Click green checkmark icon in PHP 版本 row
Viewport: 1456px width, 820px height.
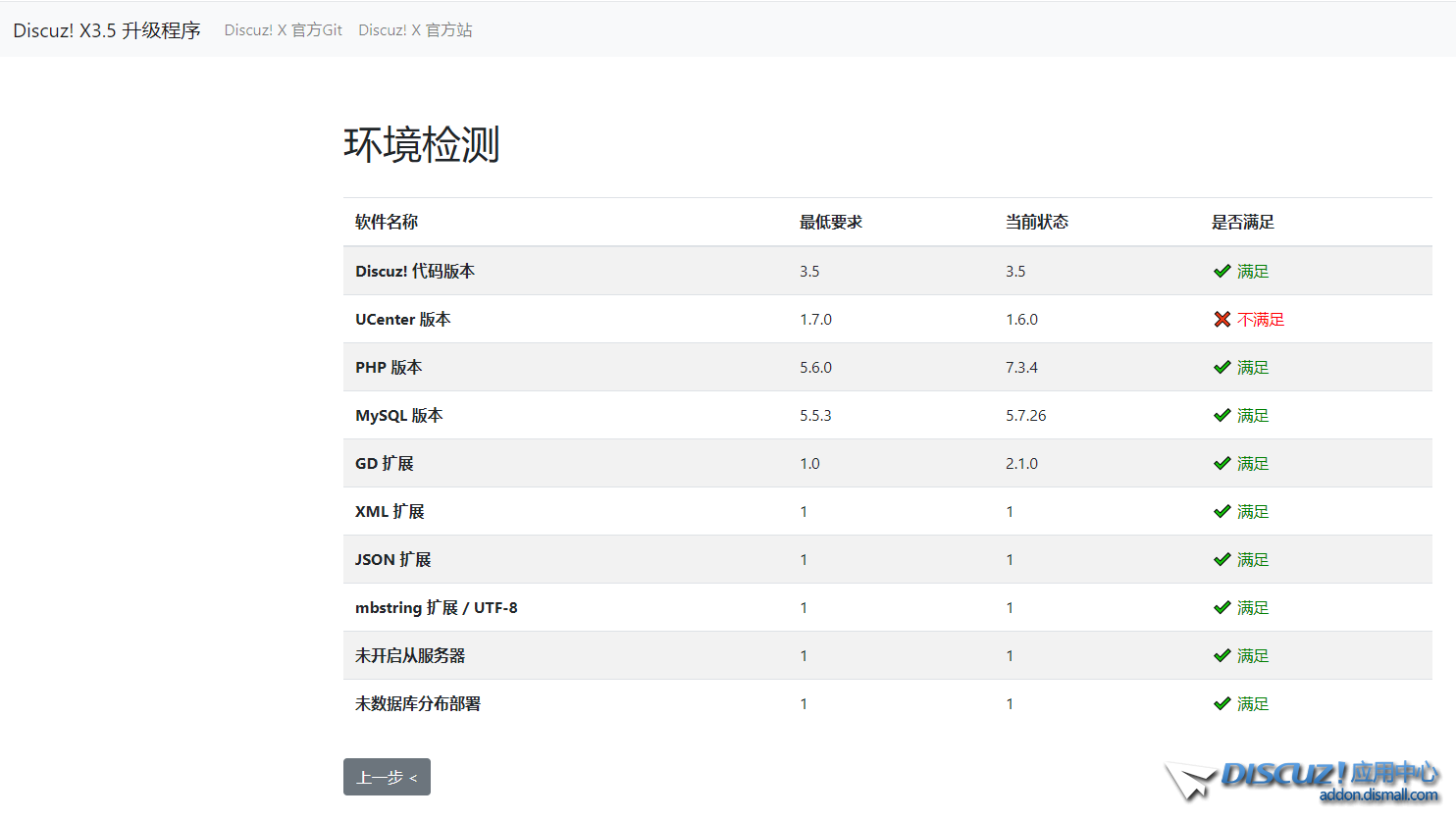coord(1222,367)
